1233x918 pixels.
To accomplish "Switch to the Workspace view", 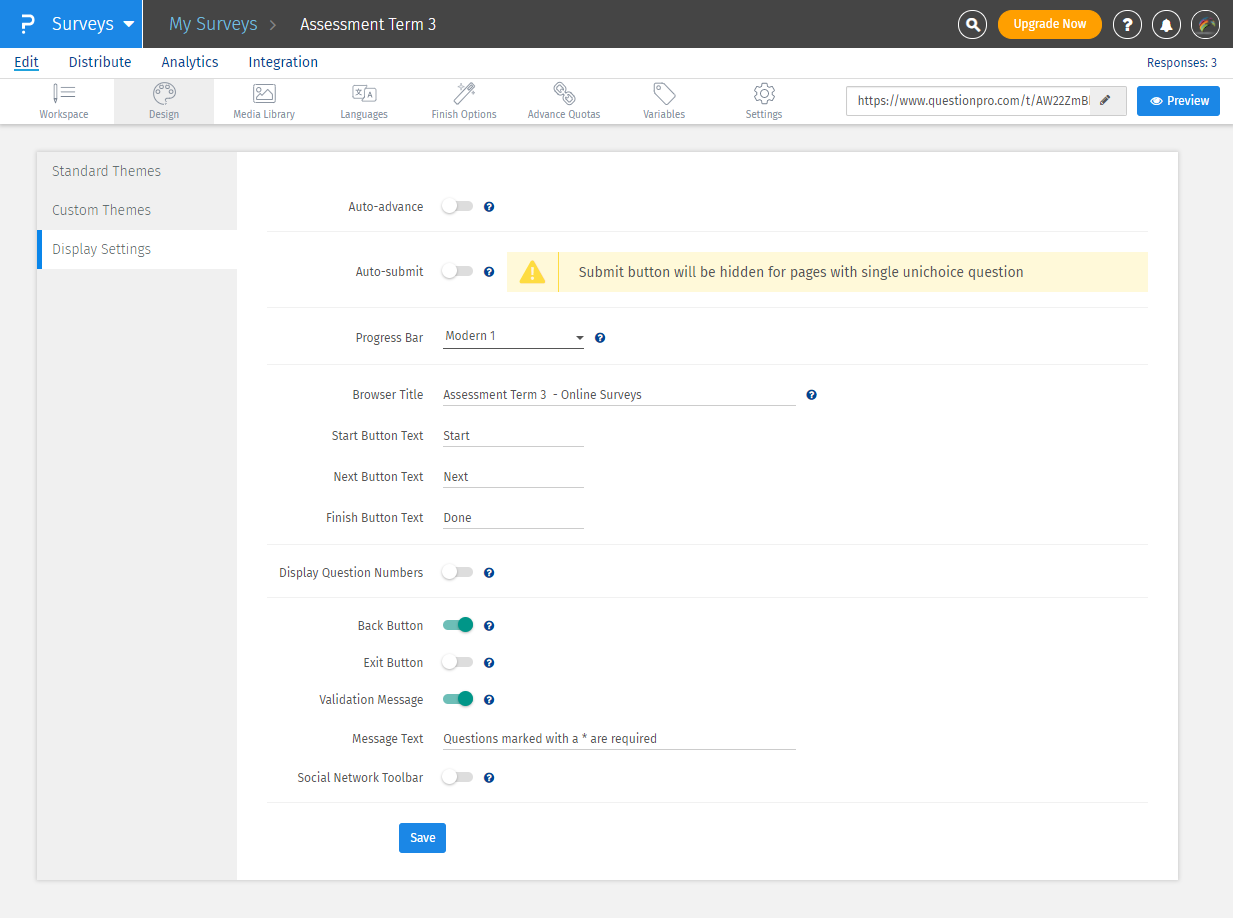I will (63, 100).
